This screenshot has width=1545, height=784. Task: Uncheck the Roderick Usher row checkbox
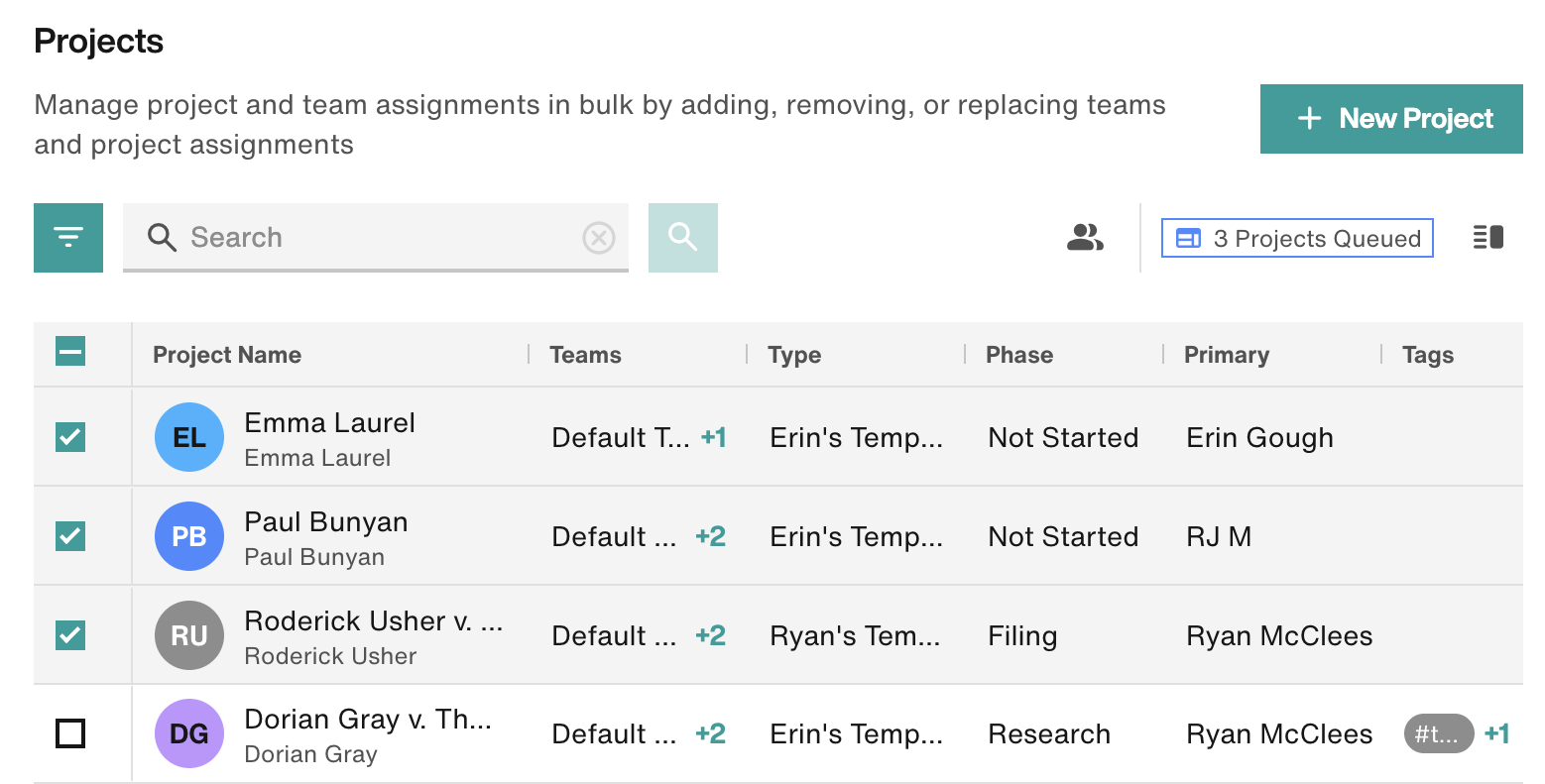(x=70, y=634)
